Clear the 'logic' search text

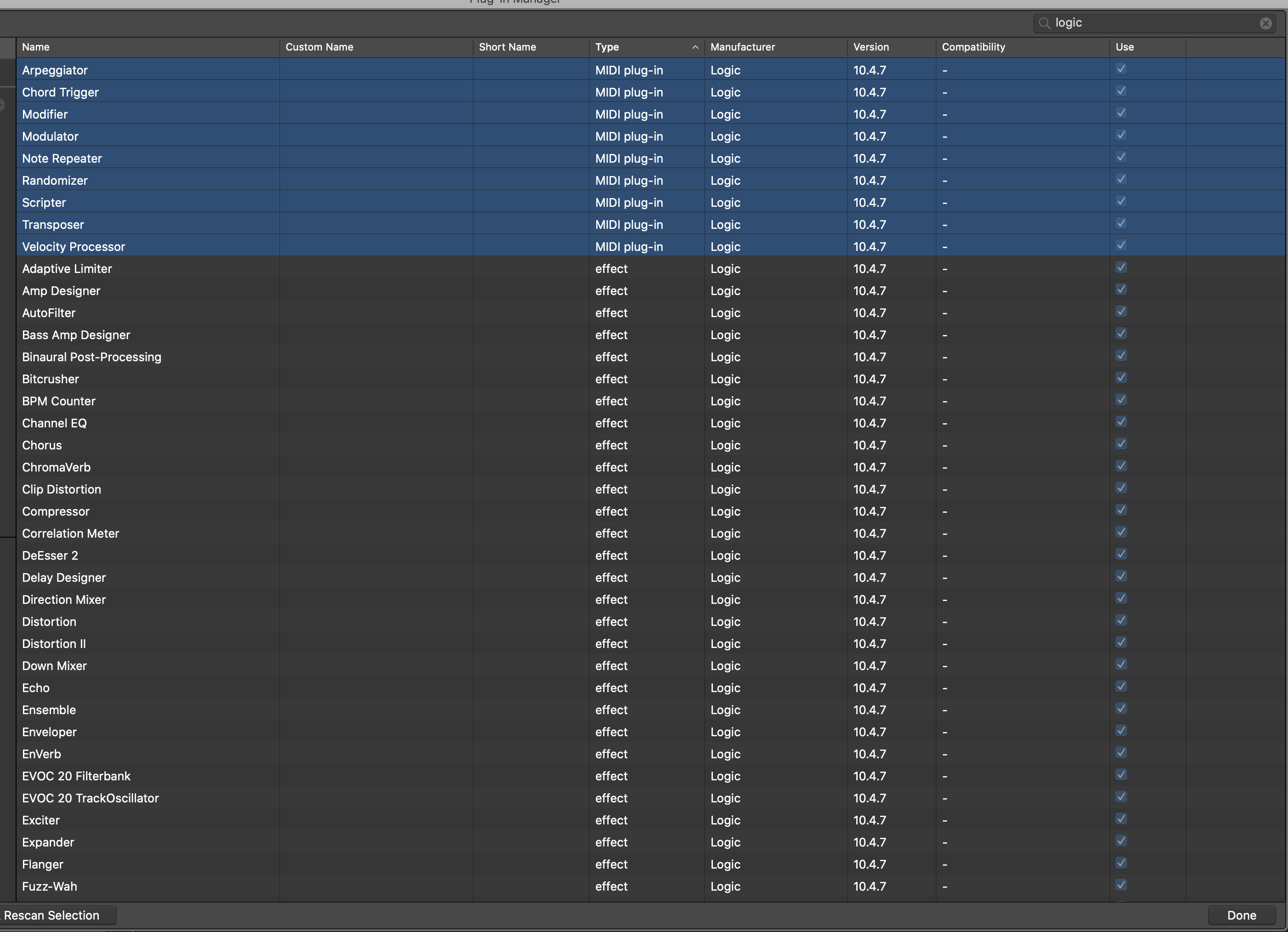coord(1265,23)
